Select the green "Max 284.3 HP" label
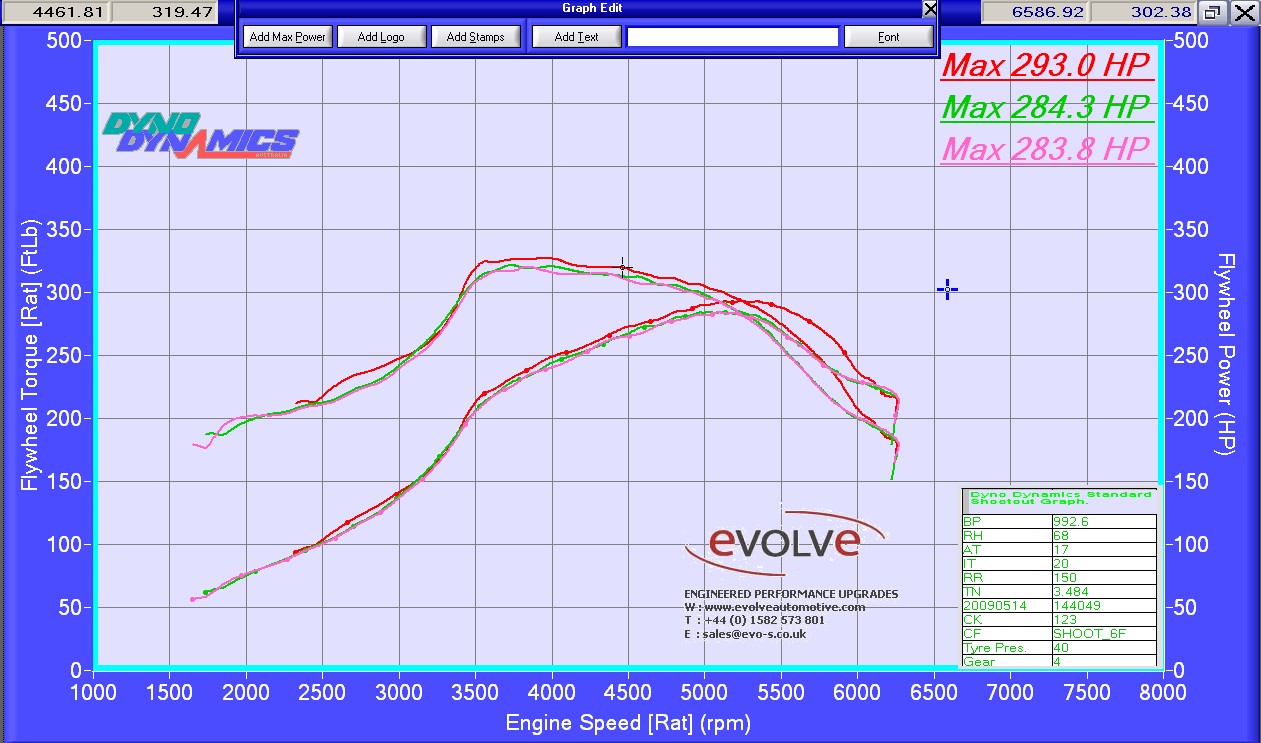The width and height of the screenshot is (1261, 743). point(1046,107)
